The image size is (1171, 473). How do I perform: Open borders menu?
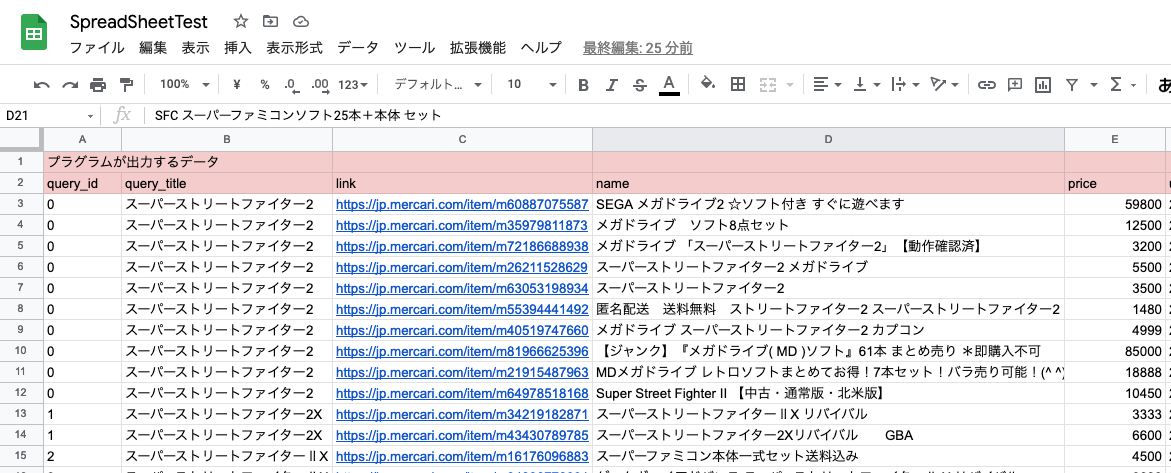pyautogui.click(x=738, y=84)
